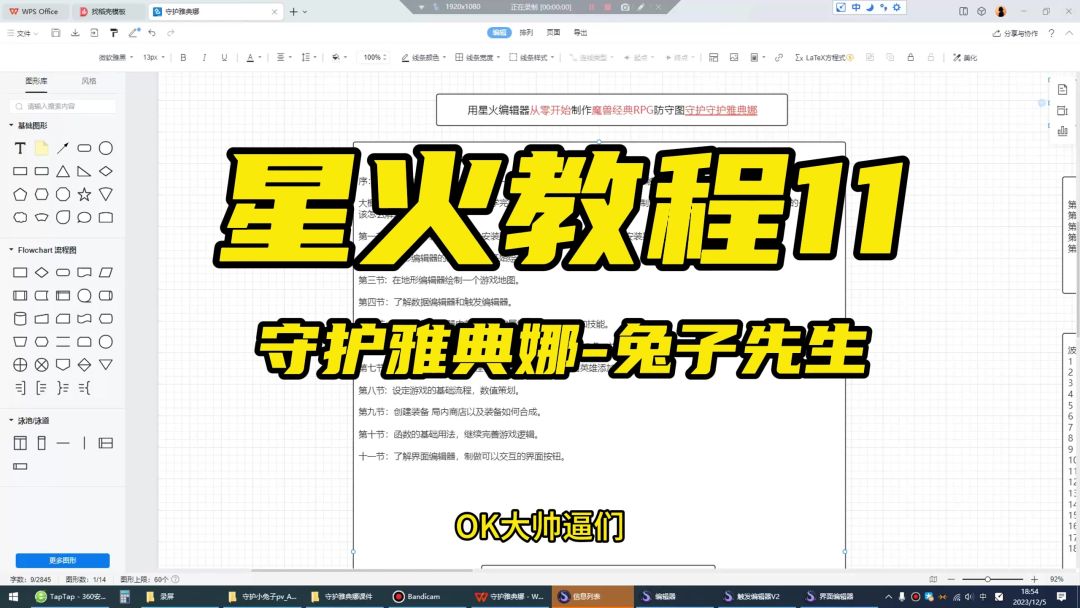Adjust the zoom slider in status bar
The height and width of the screenshot is (608, 1080).
[988, 579]
